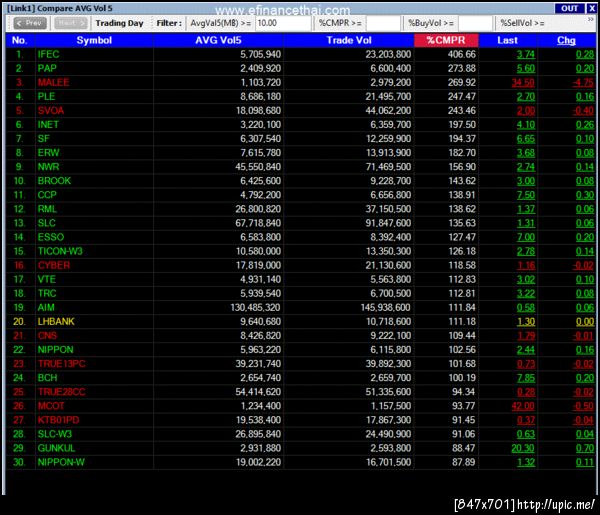This screenshot has height=515, width=600.
Task: Click the OUT button in title bar
Action: (569, 8)
